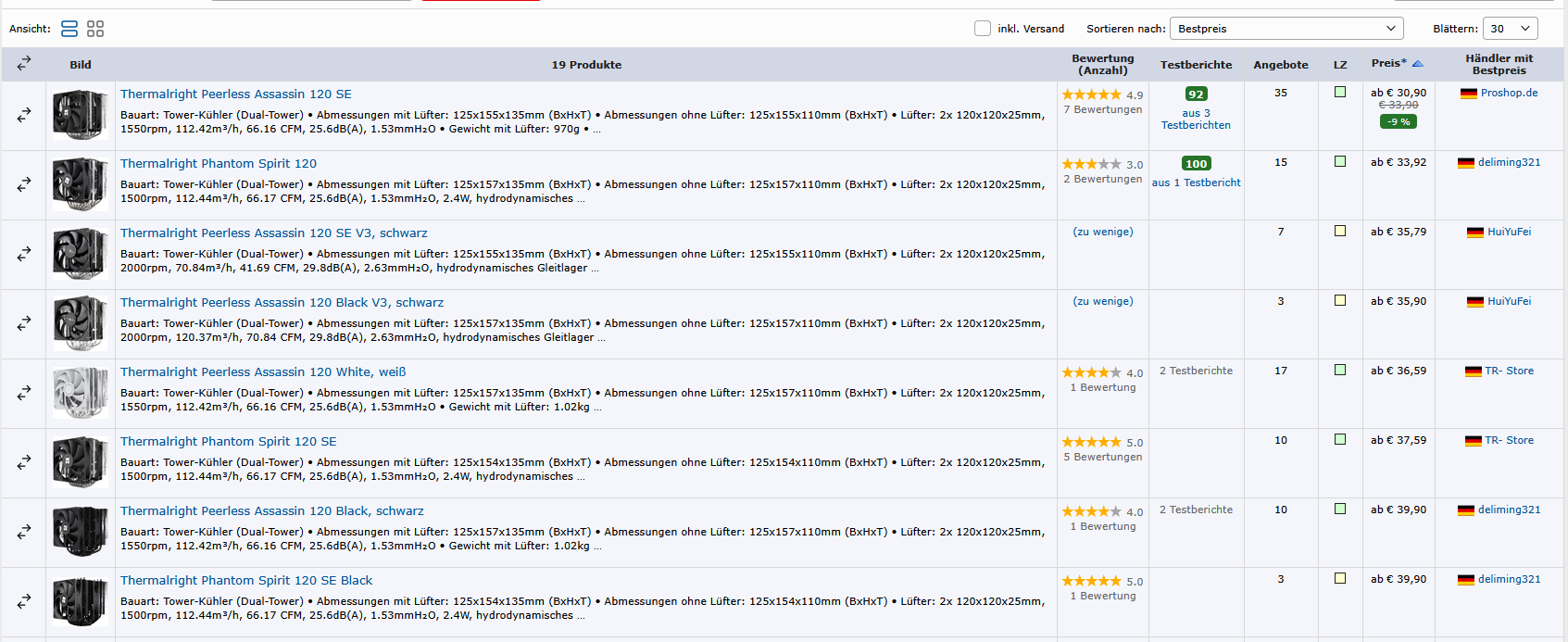Toggle LZ checkbox for Peerless Assassin 120 Black V3
This screenshot has width=1568, height=642.
(1339, 300)
